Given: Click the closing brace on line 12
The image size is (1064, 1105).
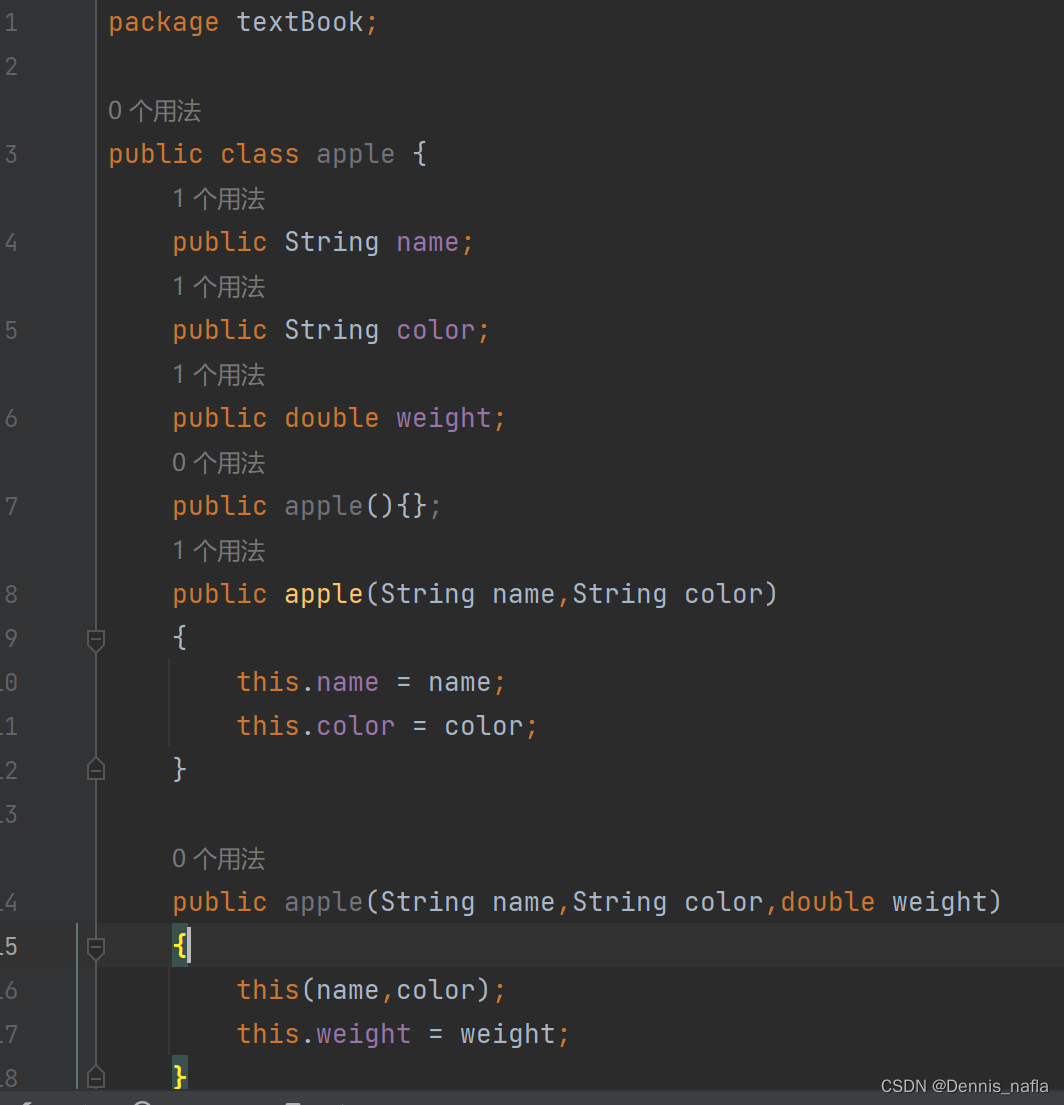Looking at the screenshot, I should (180, 770).
